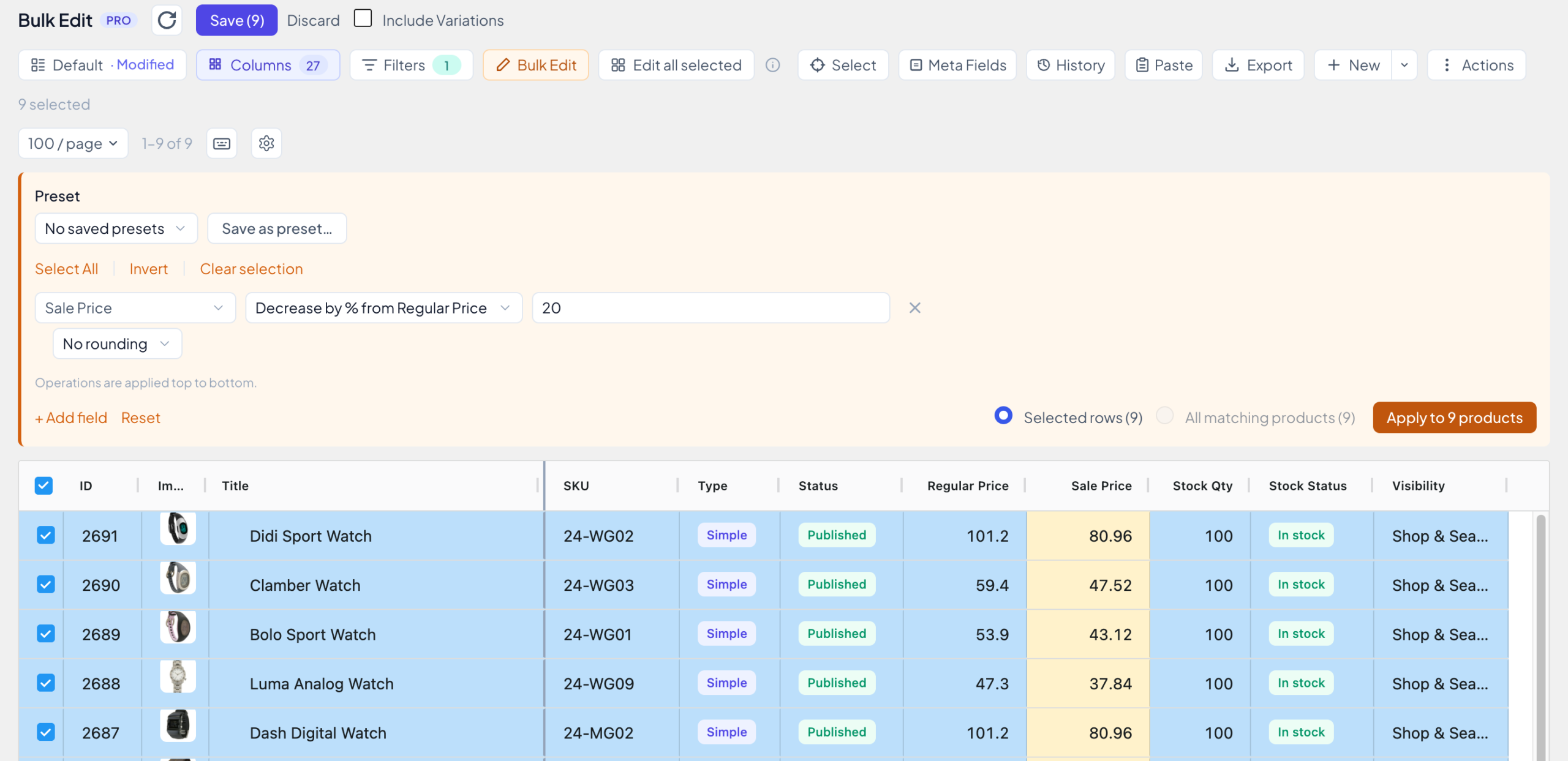The width and height of the screenshot is (1568, 761).
Task: Toggle the Include Variations checkbox
Action: tap(363, 18)
